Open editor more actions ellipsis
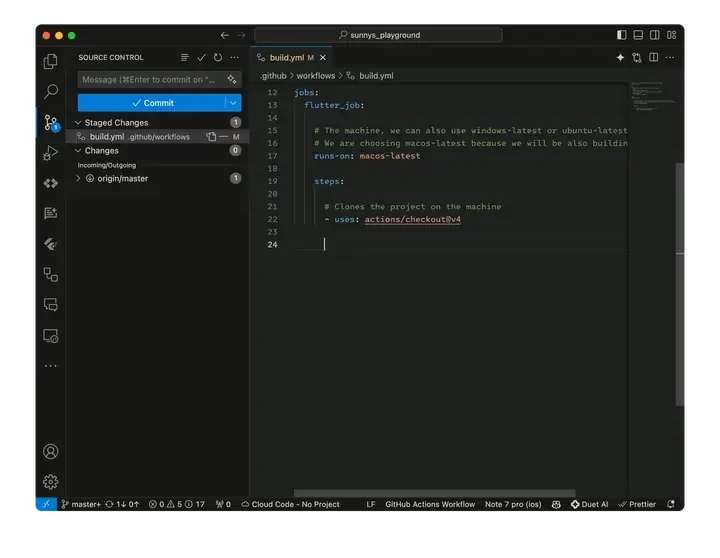720x558 pixels. coord(670,57)
